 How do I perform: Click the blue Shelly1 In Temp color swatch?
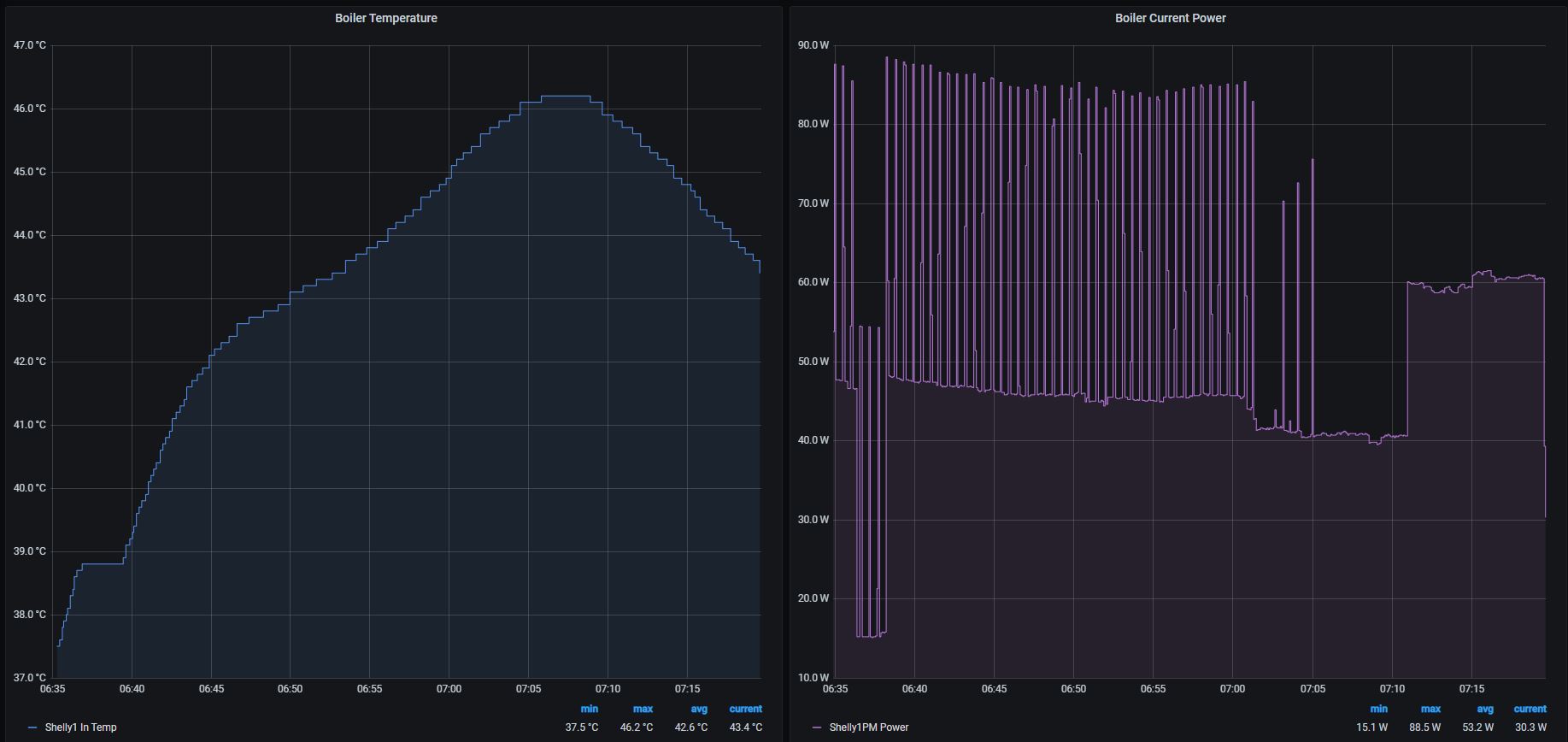(x=32, y=727)
